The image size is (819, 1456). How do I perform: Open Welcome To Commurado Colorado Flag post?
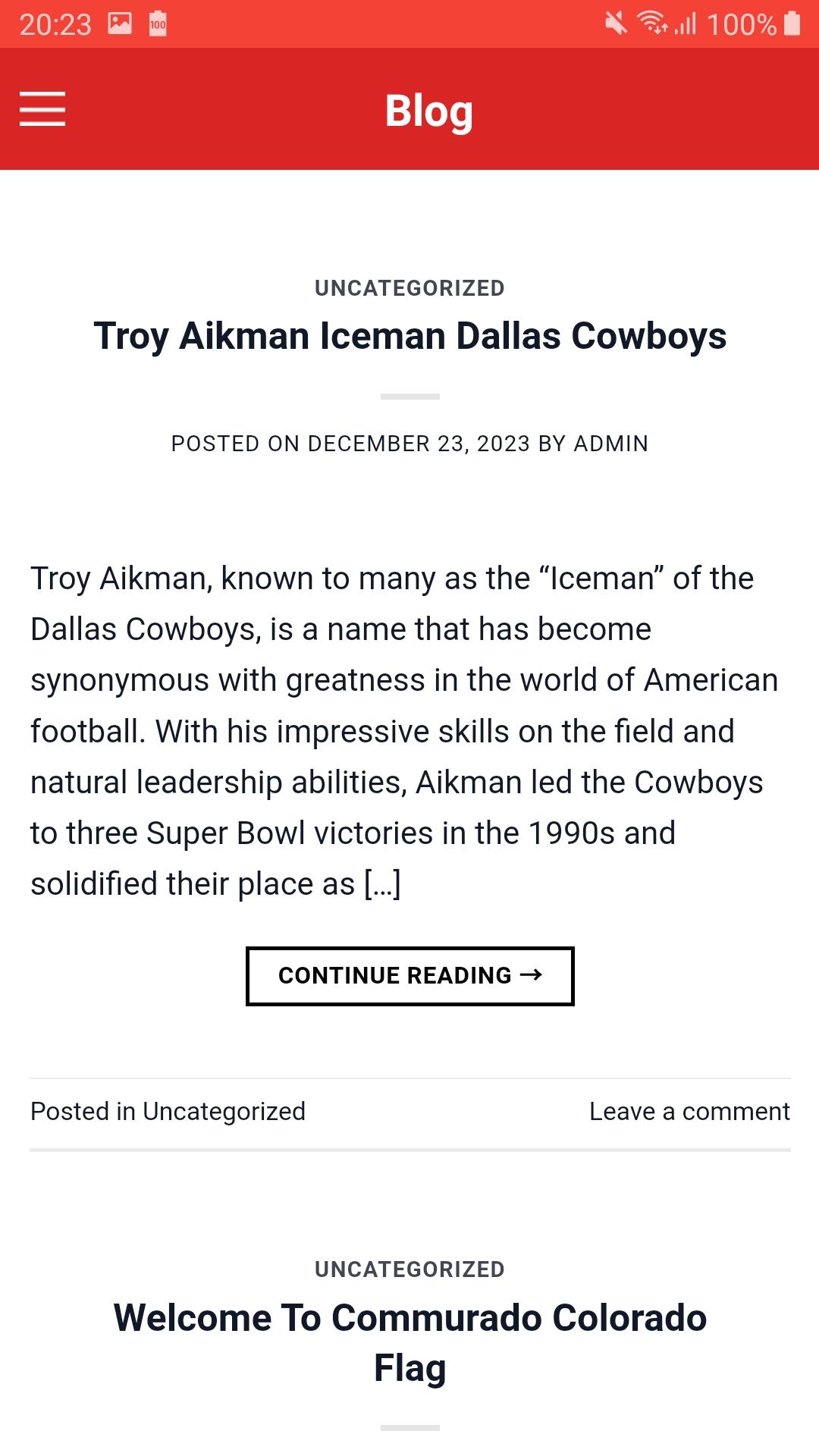point(409,1343)
